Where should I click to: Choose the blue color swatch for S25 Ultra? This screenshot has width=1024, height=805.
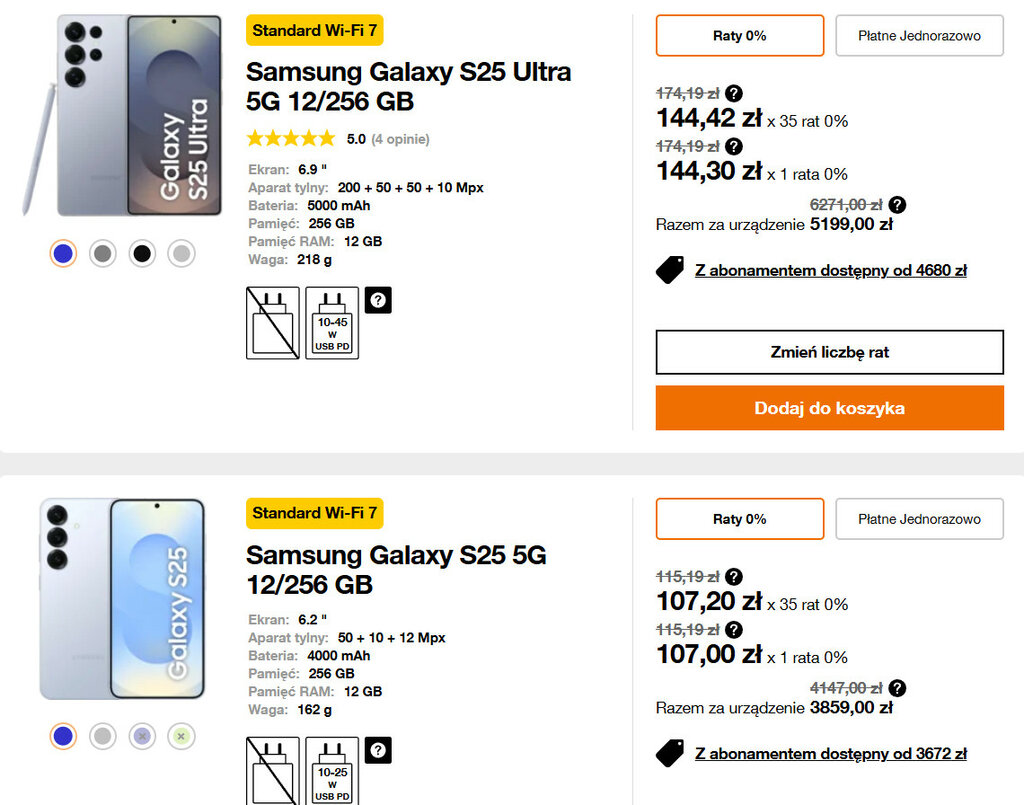click(x=63, y=254)
